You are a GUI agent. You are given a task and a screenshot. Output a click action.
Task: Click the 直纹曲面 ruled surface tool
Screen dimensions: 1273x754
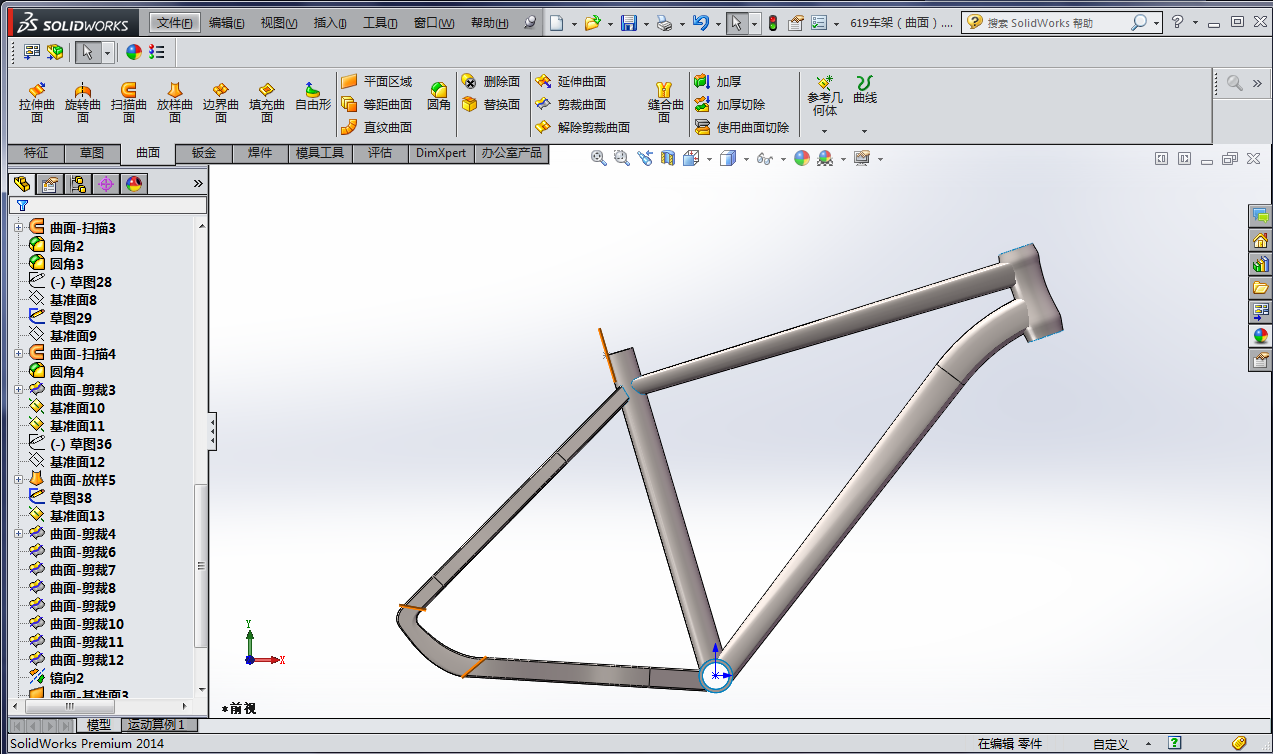377,127
